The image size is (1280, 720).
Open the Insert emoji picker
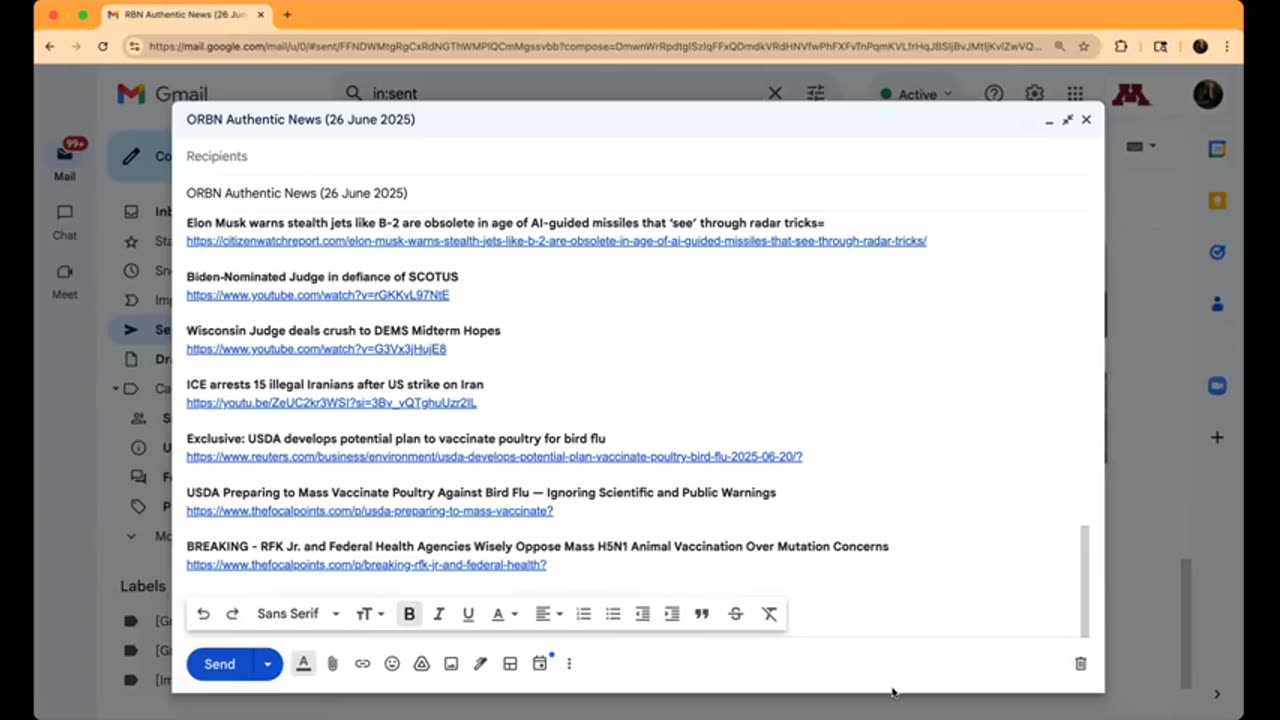[392, 664]
